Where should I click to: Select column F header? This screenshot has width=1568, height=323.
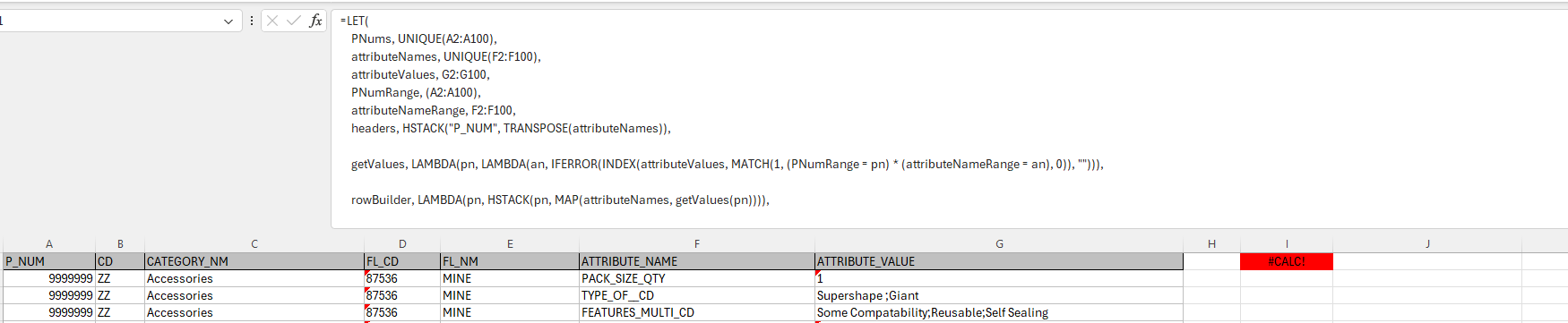[x=696, y=243]
